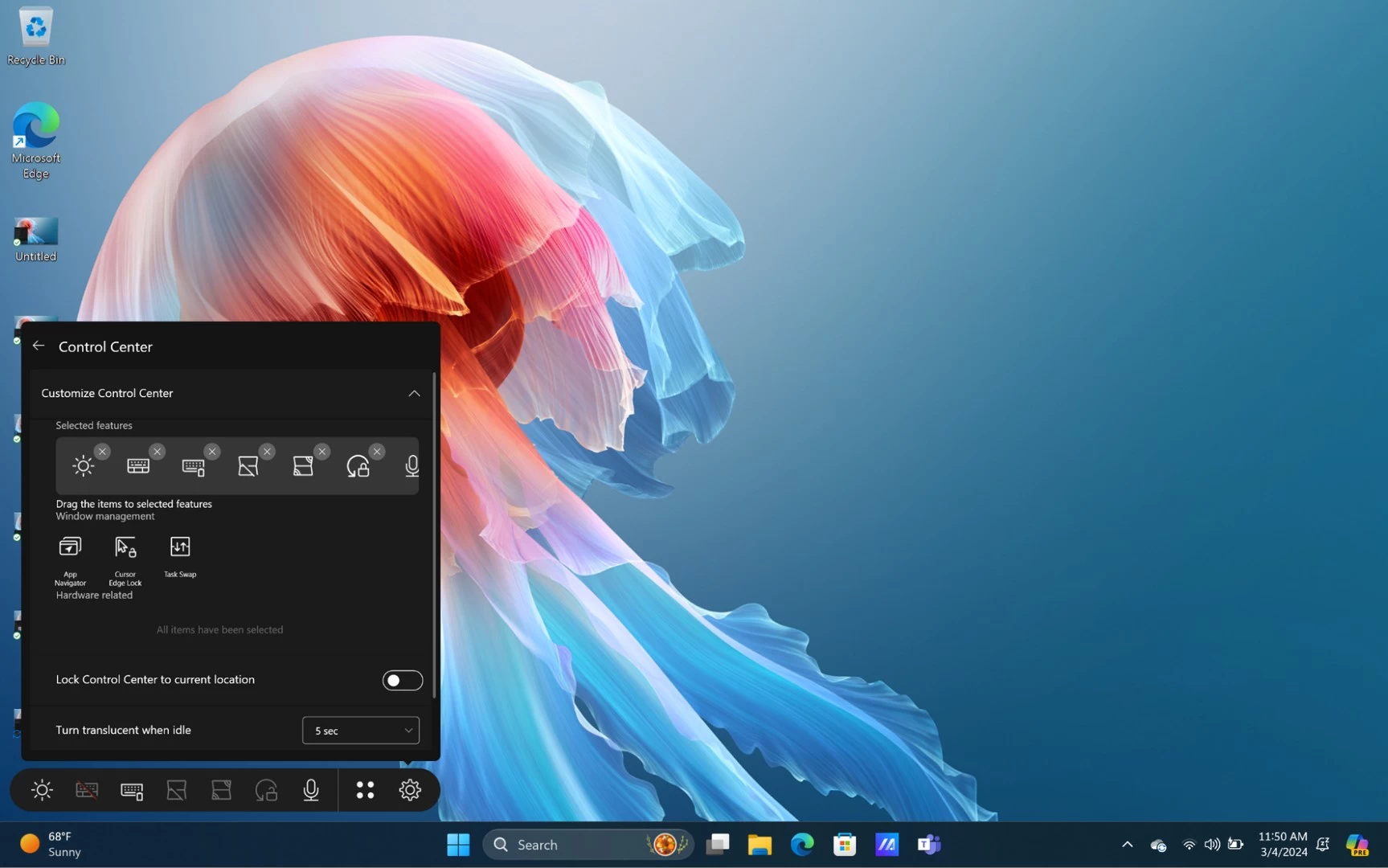The width and height of the screenshot is (1388, 868).
Task: Enable Lock Control Center to current location
Action: (402, 681)
